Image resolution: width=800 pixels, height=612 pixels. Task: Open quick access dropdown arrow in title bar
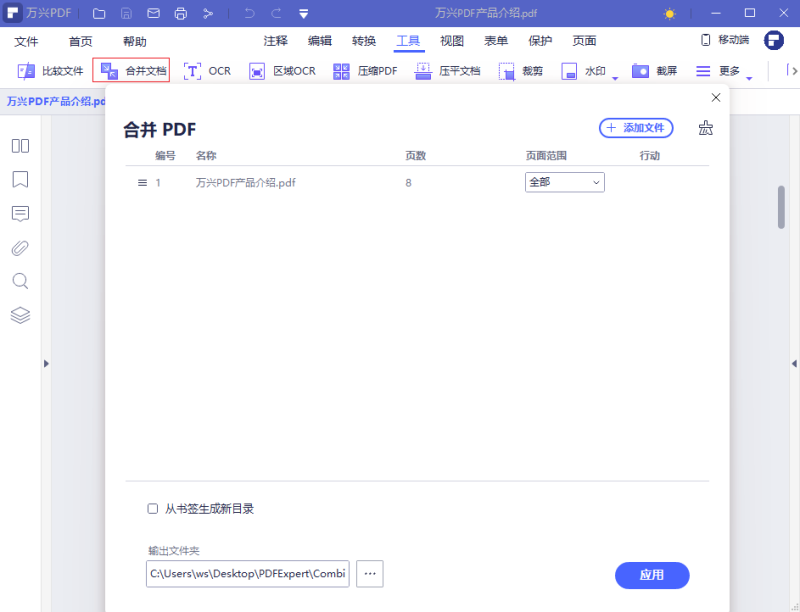click(304, 14)
